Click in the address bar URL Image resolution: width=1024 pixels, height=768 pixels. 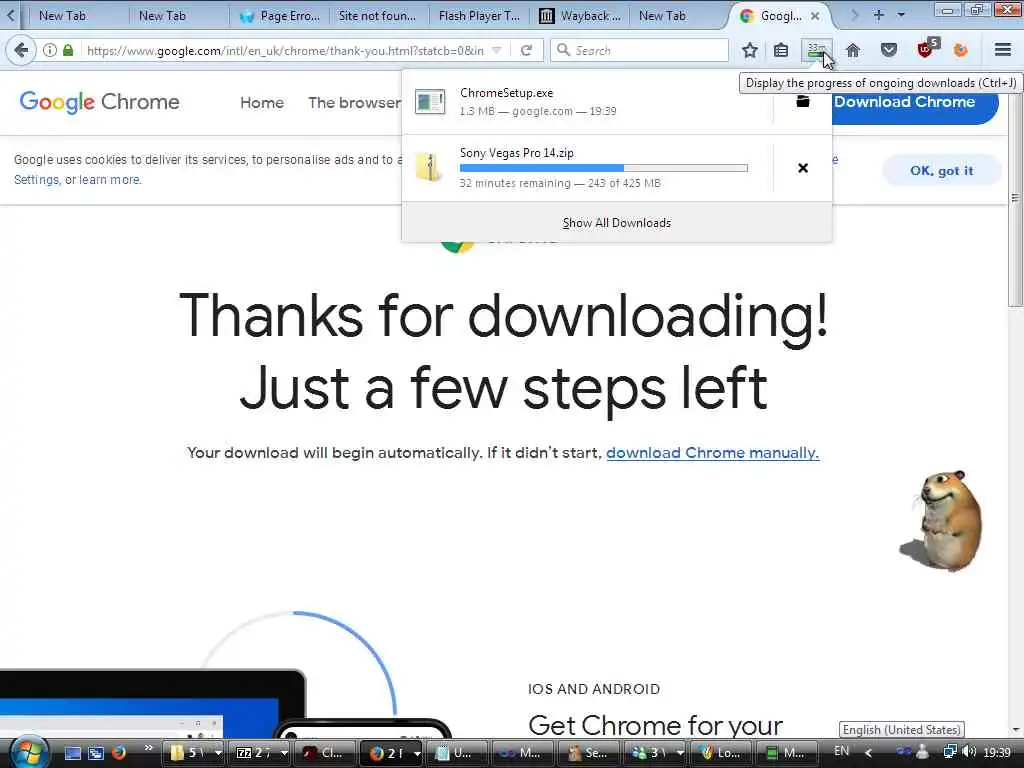pos(286,50)
